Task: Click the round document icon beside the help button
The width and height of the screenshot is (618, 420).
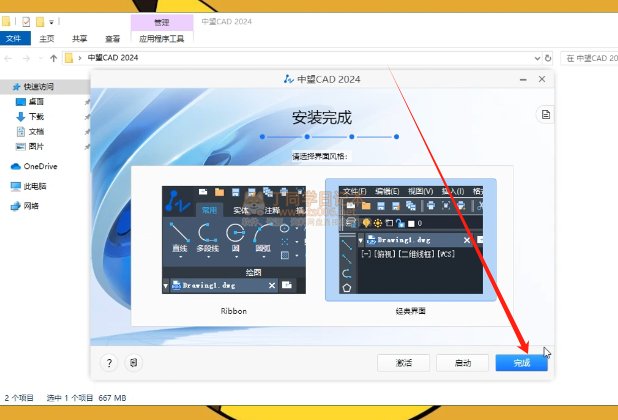Action: (x=134, y=362)
